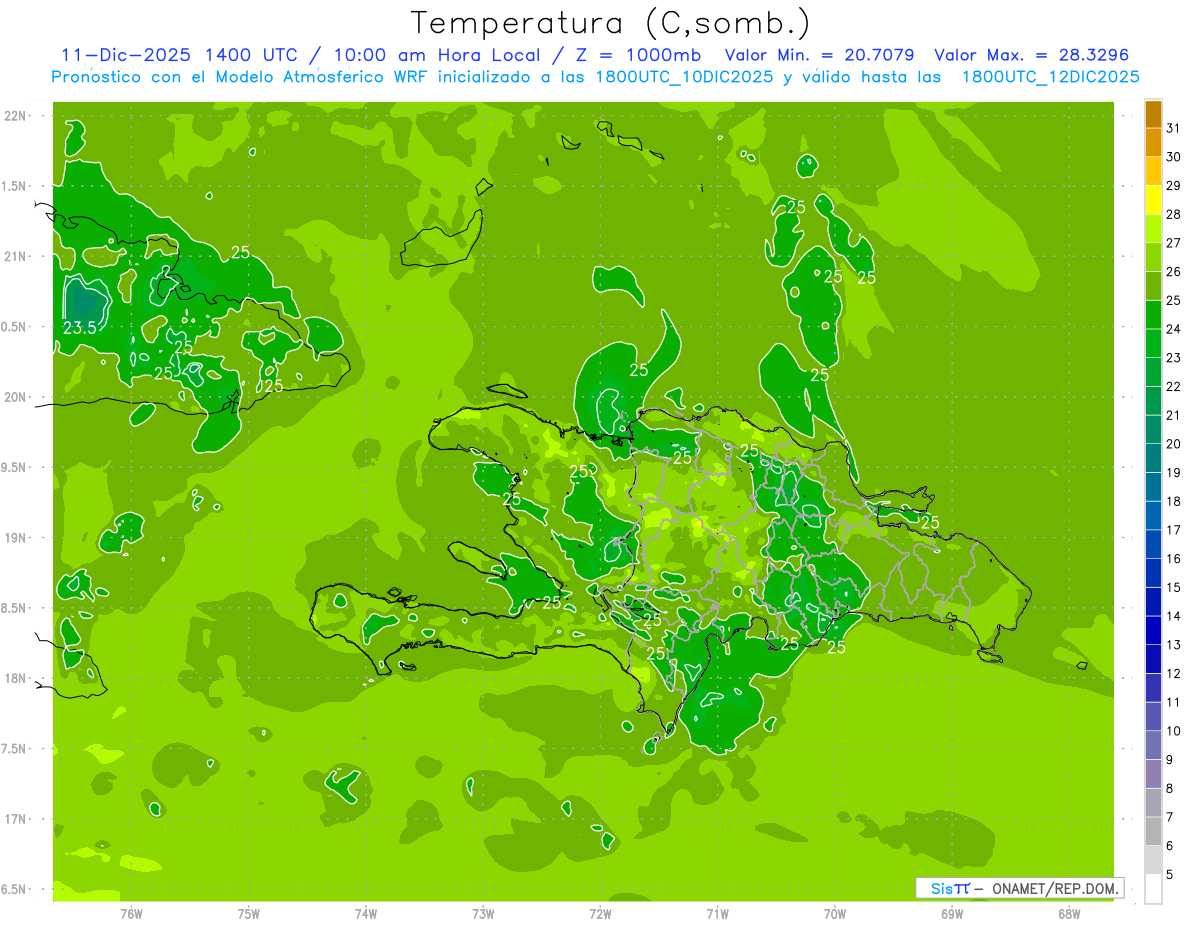The image size is (1200, 927).
Task: Click the 22N latitude axis label
Action: tap(15, 116)
